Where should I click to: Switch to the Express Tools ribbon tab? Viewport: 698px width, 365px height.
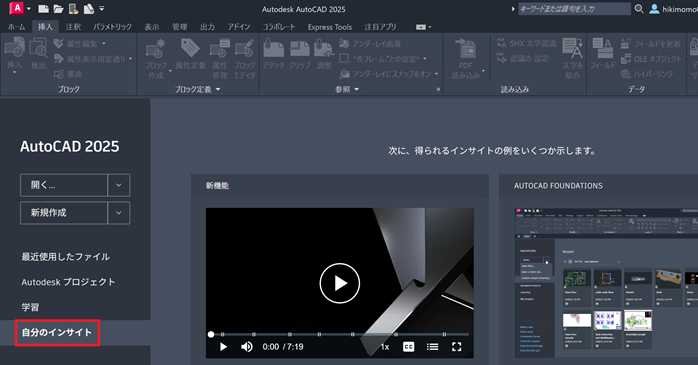coord(329,27)
